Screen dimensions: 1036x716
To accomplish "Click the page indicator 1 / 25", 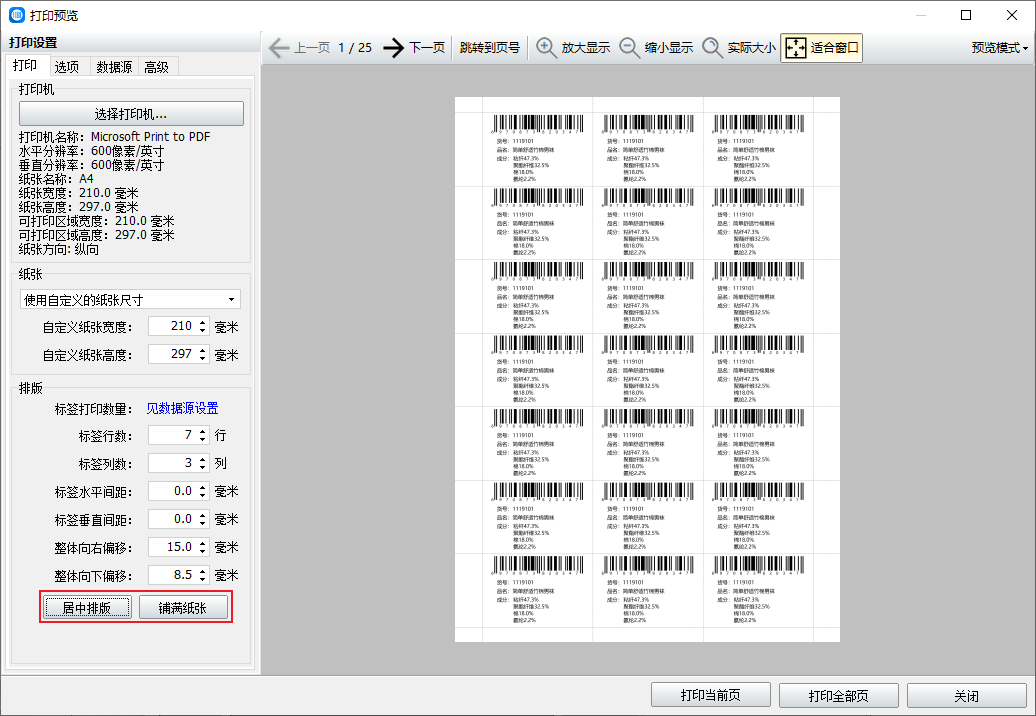I will point(355,48).
